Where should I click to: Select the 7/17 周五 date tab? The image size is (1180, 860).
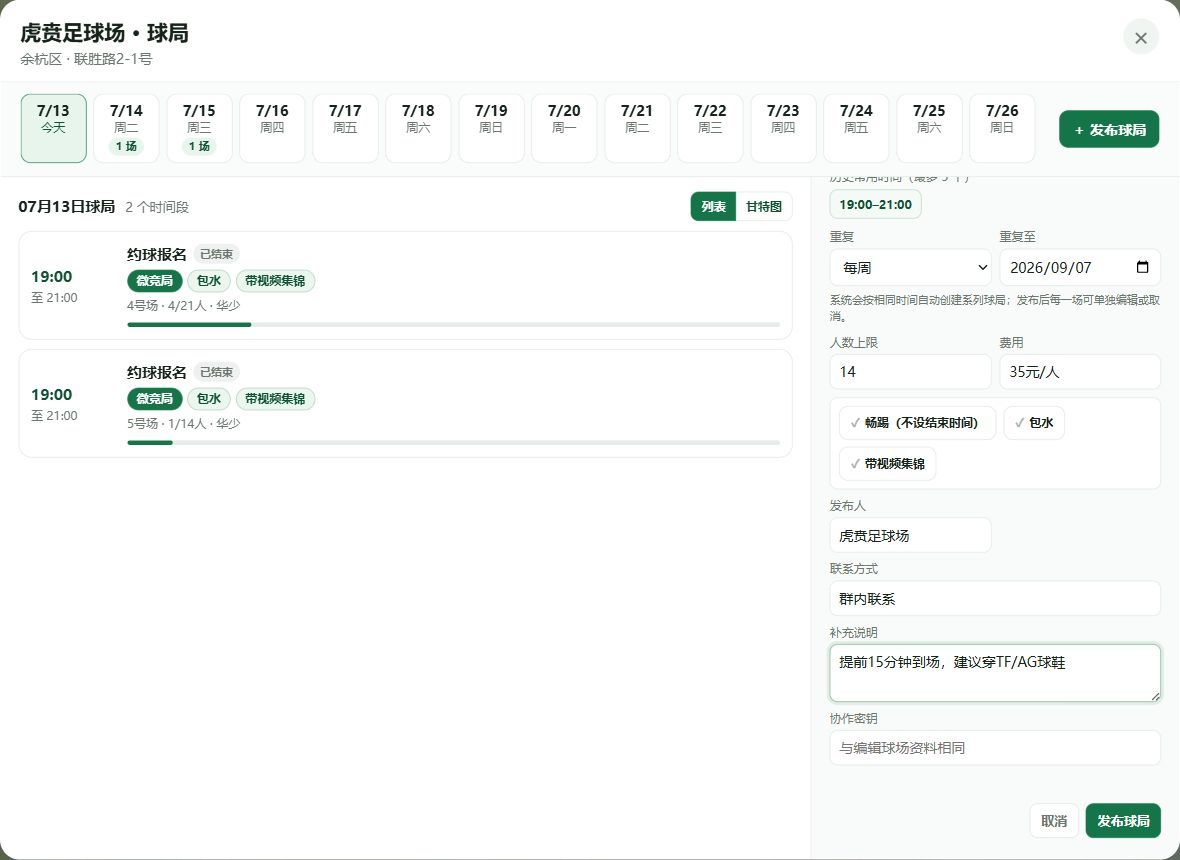pyautogui.click(x=345, y=128)
